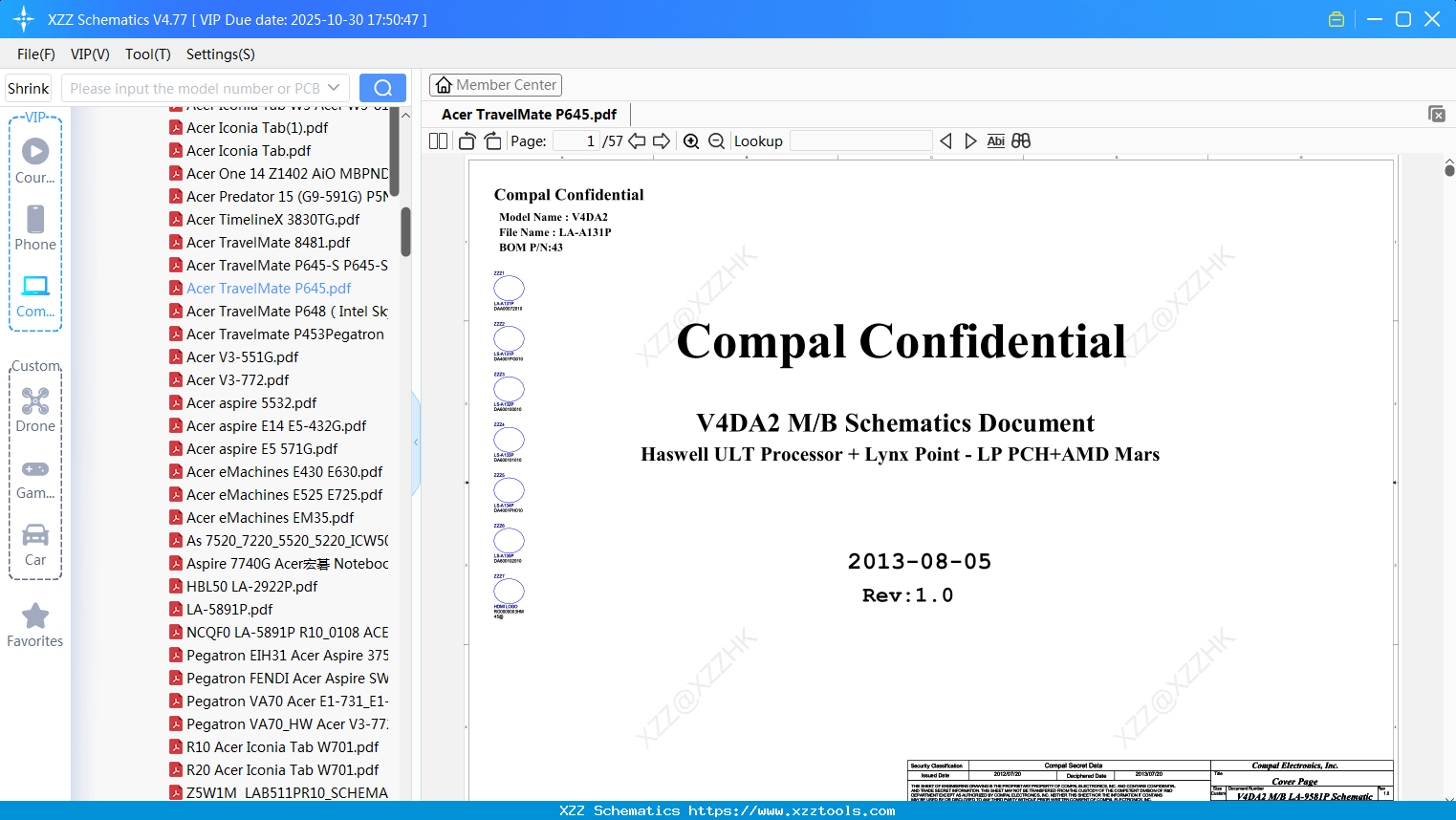Click the document viewer scrollbar thumb
Image resolution: width=1456 pixels, height=820 pixels.
[1449, 170]
